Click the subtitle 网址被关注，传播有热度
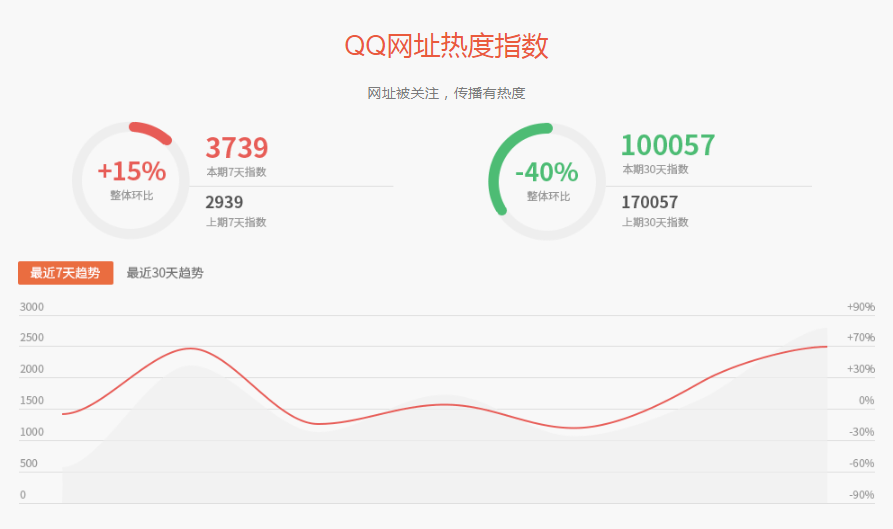This screenshot has width=893, height=529. [x=446, y=93]
